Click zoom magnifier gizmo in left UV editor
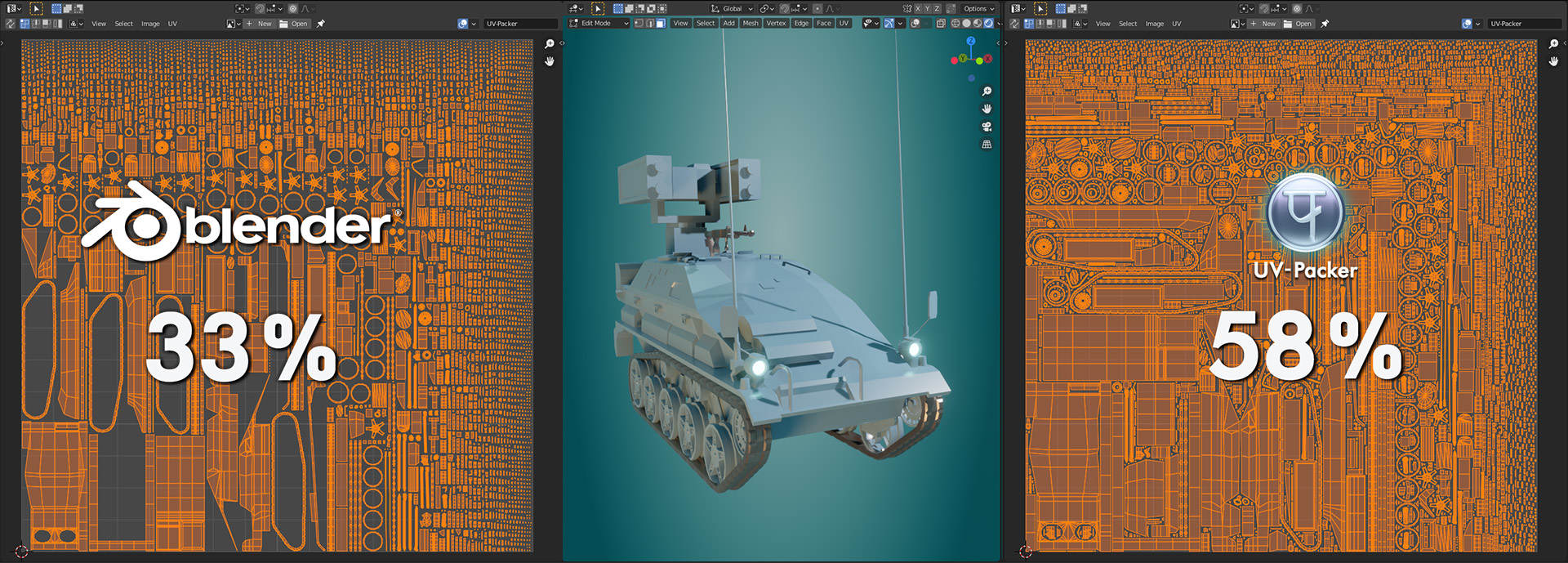The width and height of the screenshot is (1568, 563). point(550,44)
